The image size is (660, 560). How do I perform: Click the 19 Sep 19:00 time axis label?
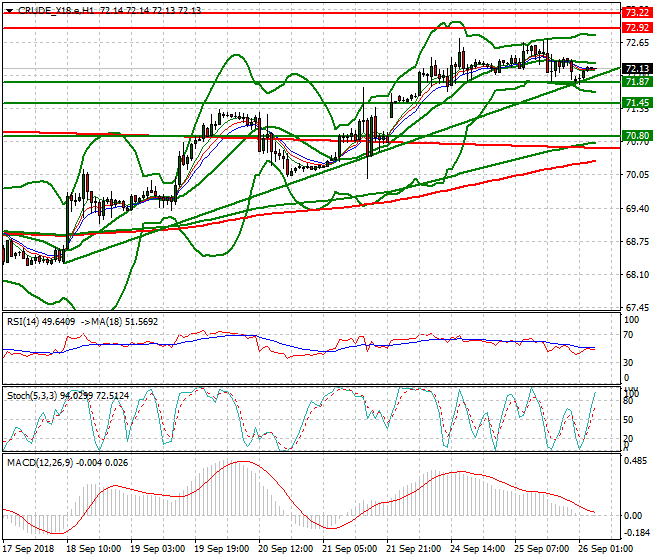222,549
